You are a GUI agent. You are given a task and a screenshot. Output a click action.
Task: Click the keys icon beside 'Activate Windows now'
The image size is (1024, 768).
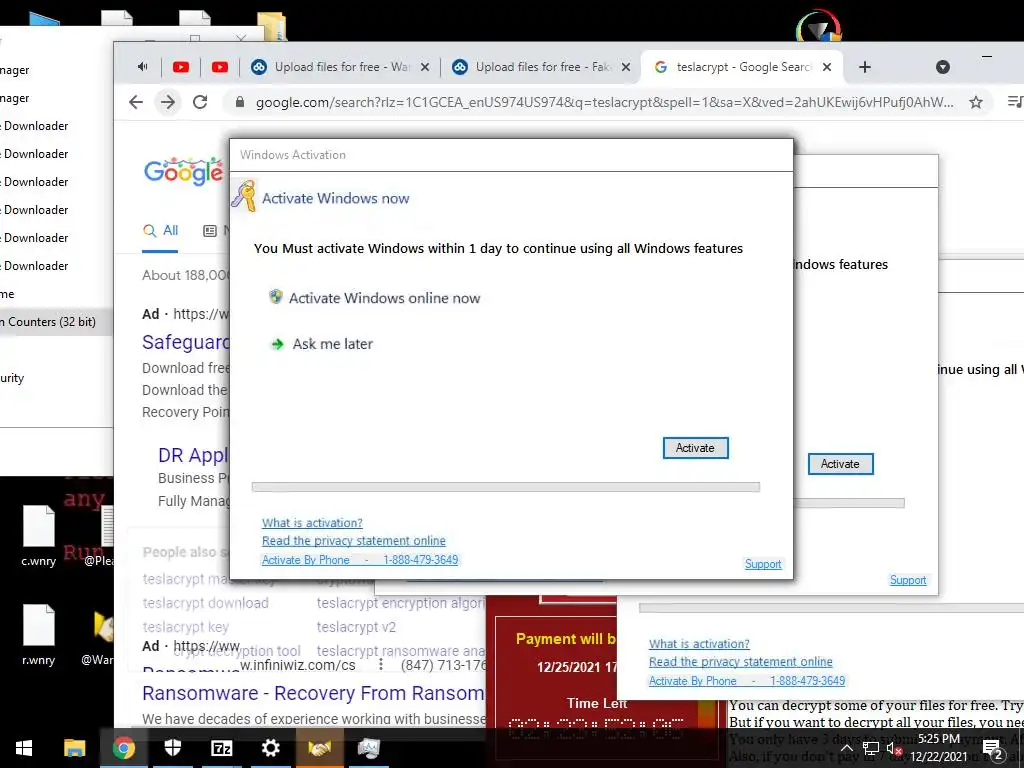(244, 195)
